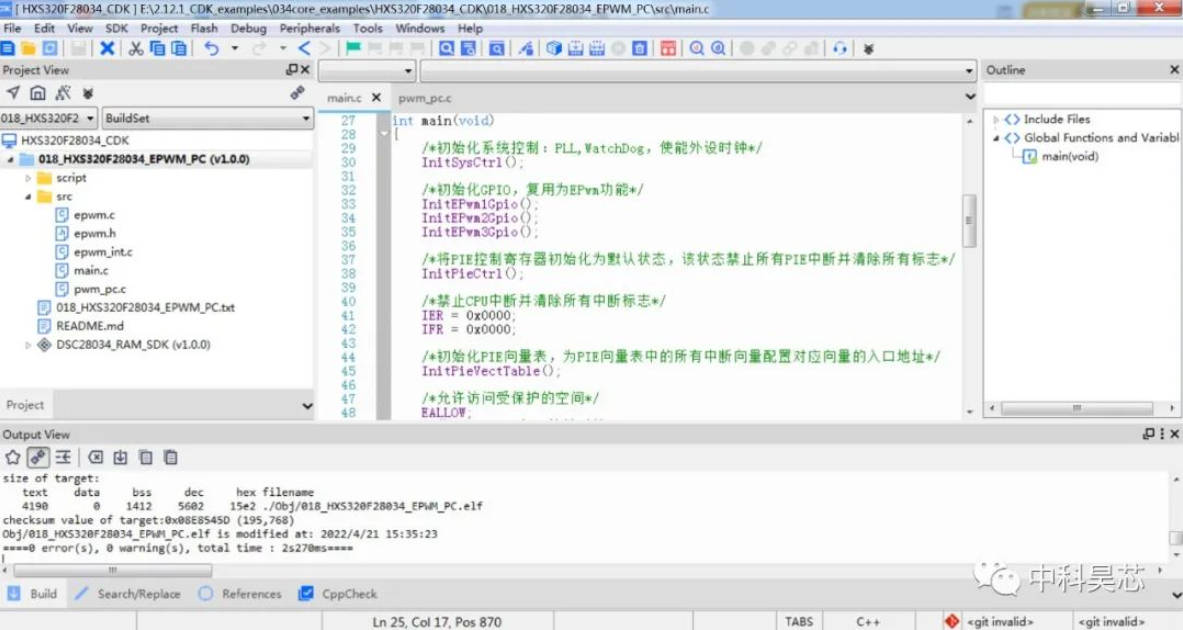Click the red git status diamond icon
1183x630 pixels.
click(951, 621)
